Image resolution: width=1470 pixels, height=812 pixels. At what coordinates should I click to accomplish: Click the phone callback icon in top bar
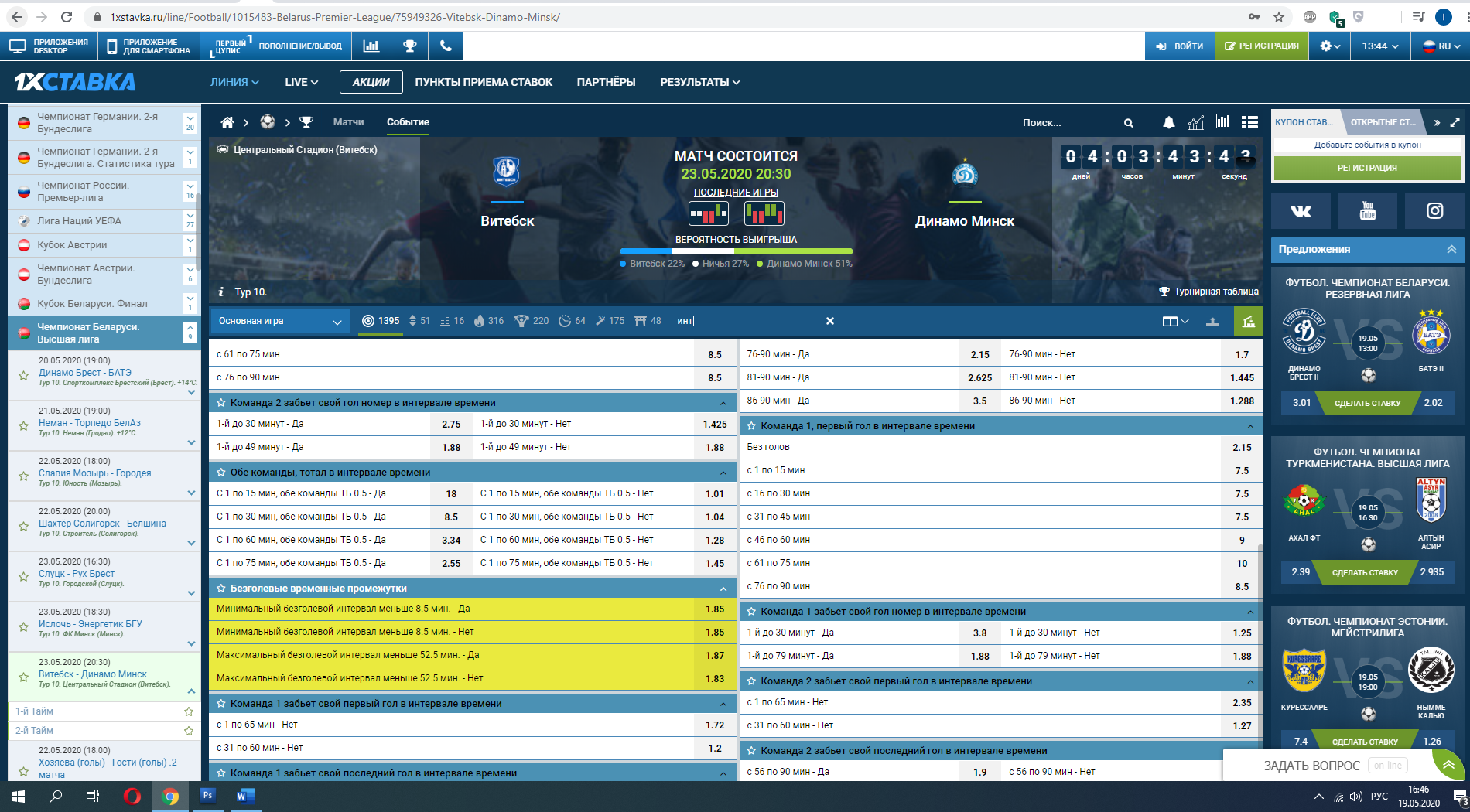446,46
